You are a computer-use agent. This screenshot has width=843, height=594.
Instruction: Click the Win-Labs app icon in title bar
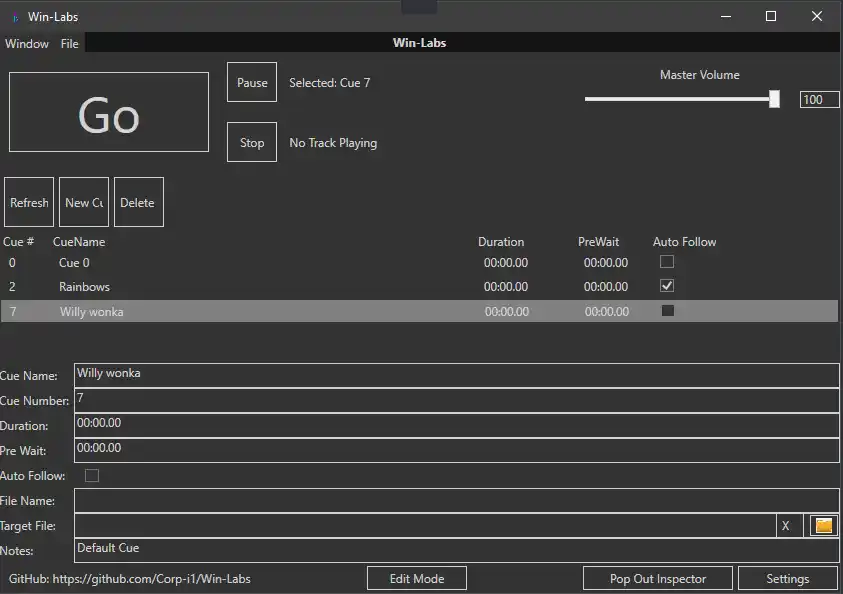[15, 17]
